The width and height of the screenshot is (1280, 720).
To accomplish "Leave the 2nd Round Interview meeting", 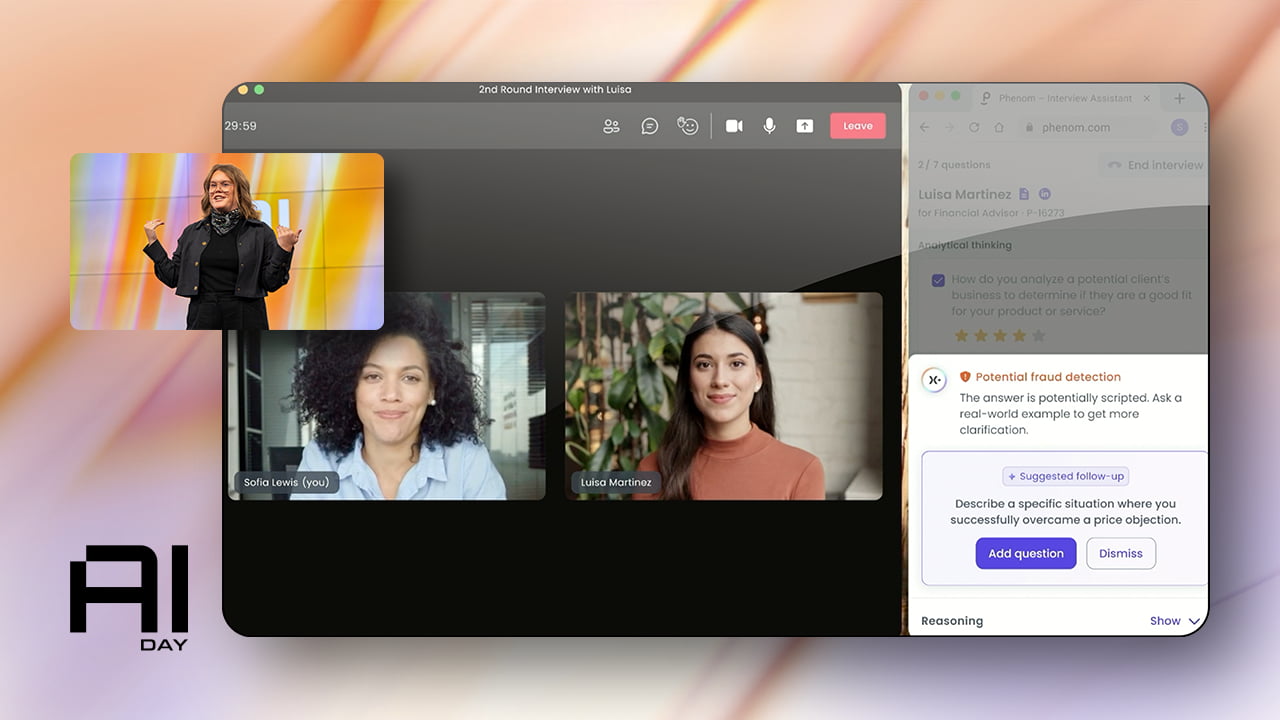I will 858,126.
